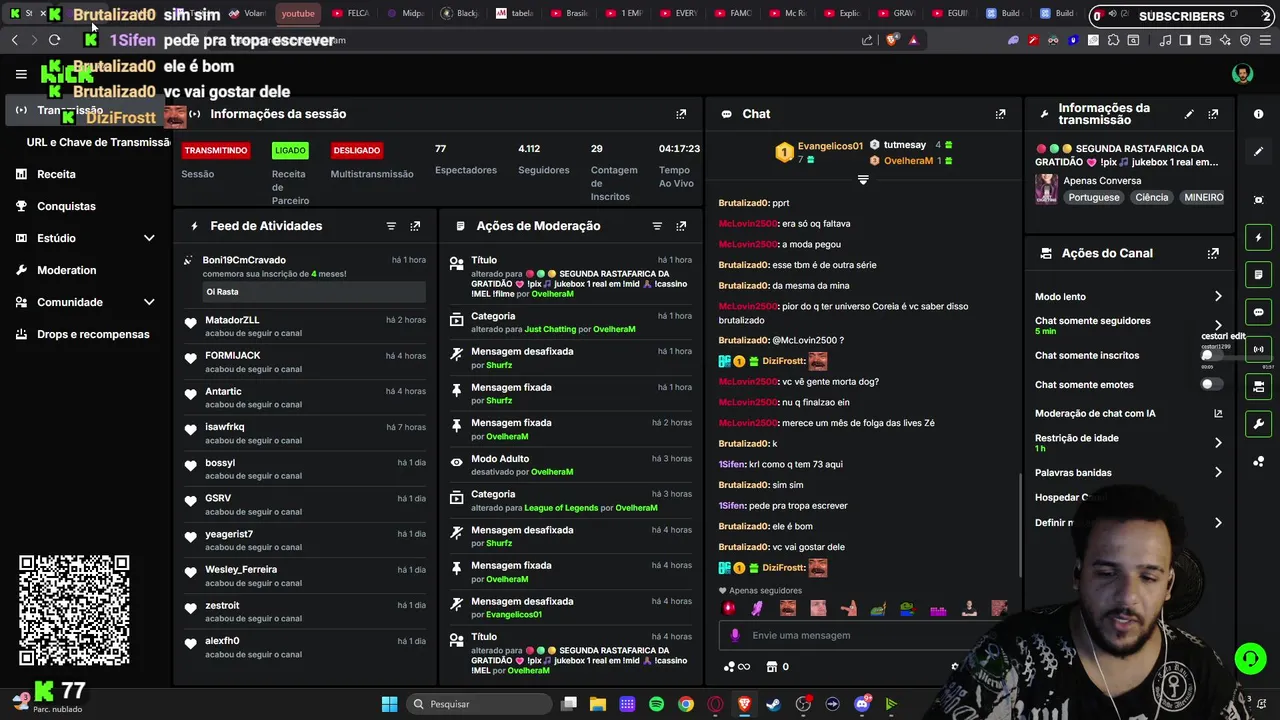This screenshot has height=720, width=1280.
Task: Toggle Chat somente emotes switch
Action: 1211,384
